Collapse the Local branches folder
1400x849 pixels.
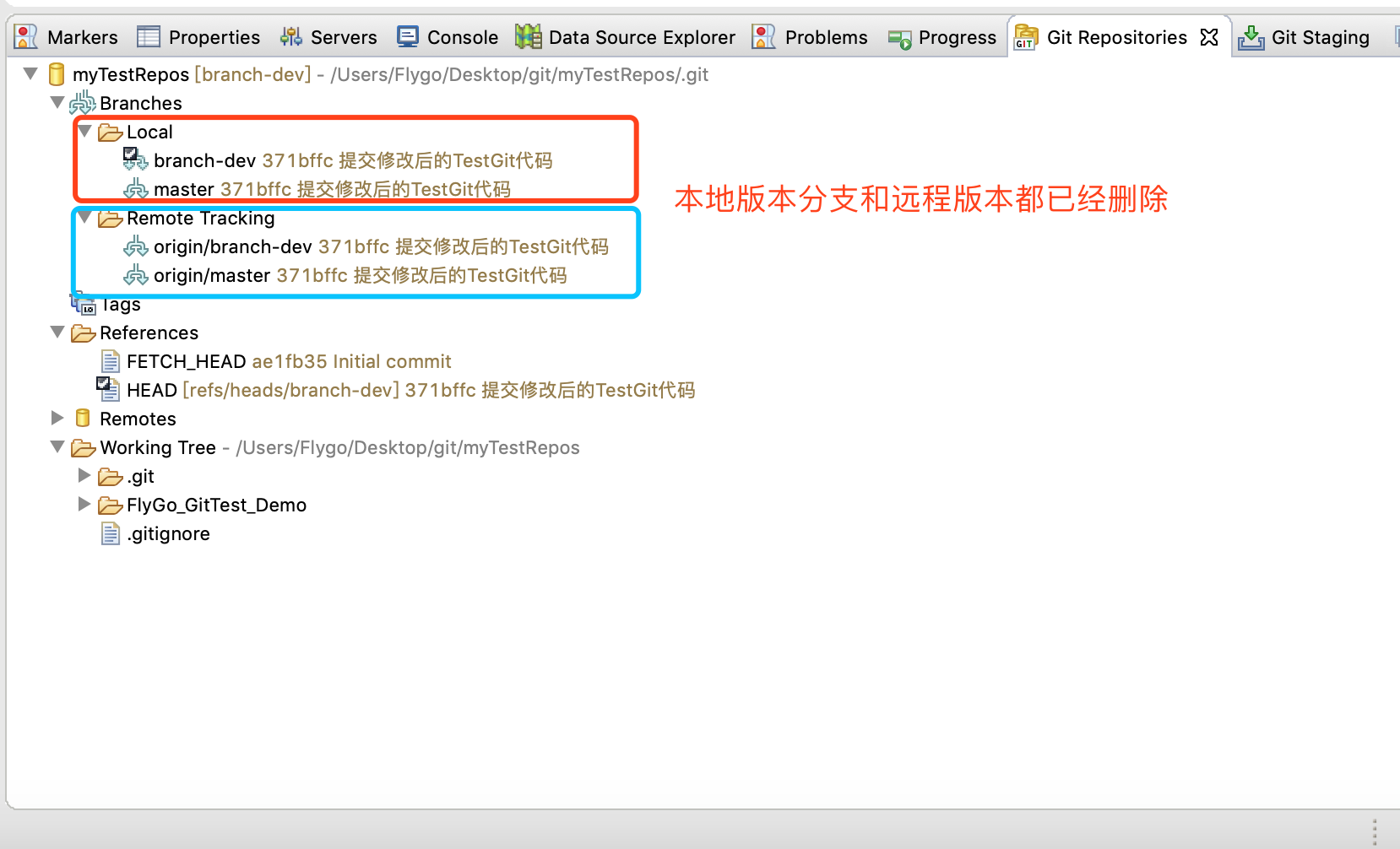pos(84,131)
